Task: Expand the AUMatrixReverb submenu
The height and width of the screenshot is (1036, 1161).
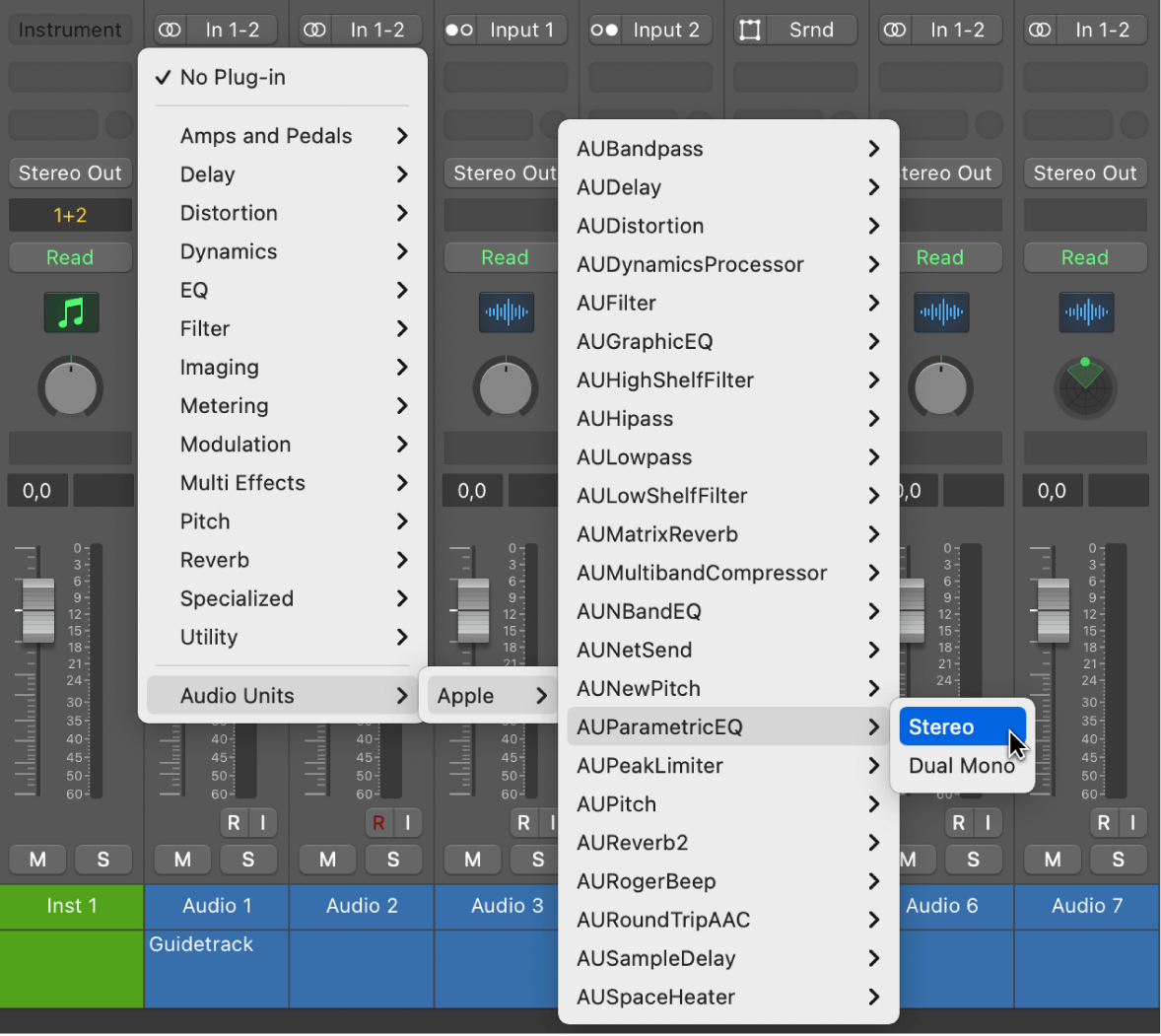Action: pyautogui.click(x=656, y=533)
